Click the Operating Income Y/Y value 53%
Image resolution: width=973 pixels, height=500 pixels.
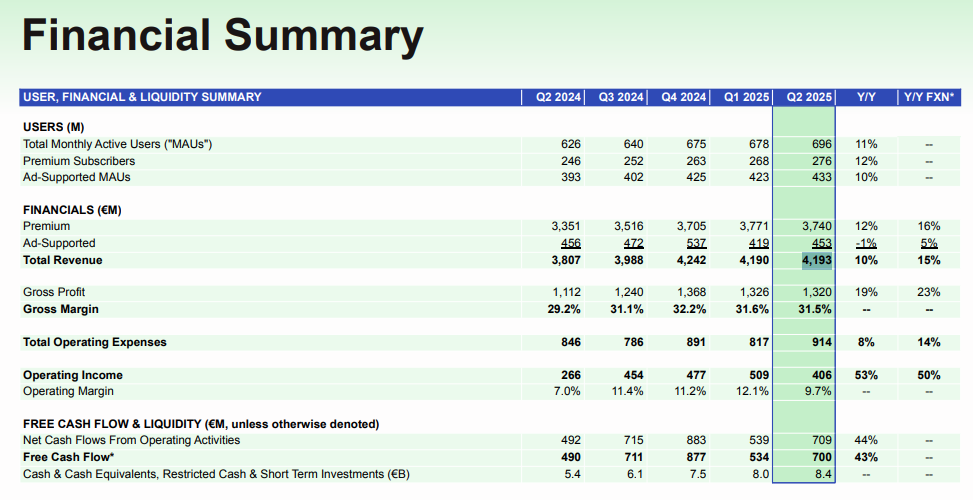[x=866, y=375]
